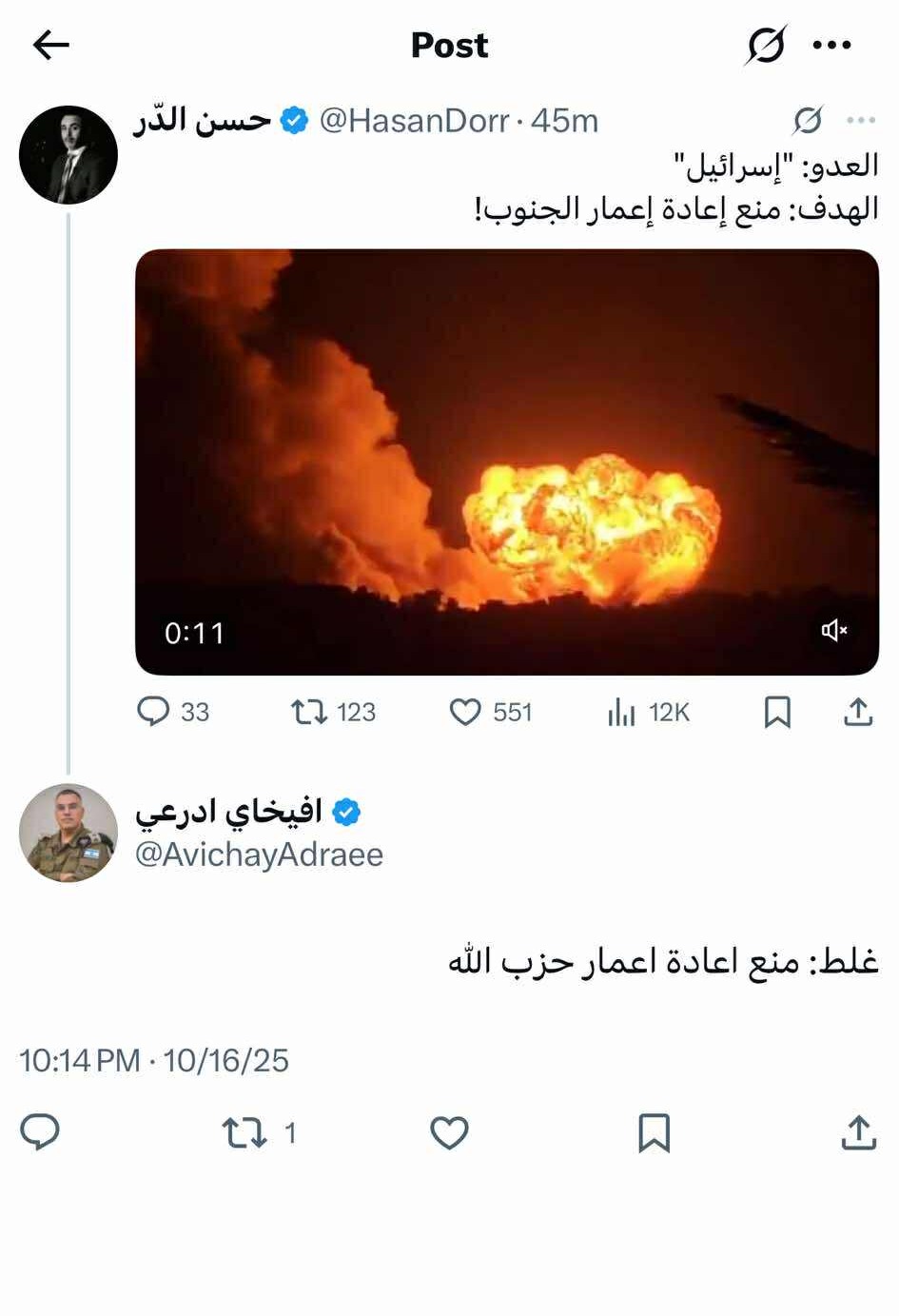Repost the post with 123 reposts
Screen dimensions: 899x1316
309,712
